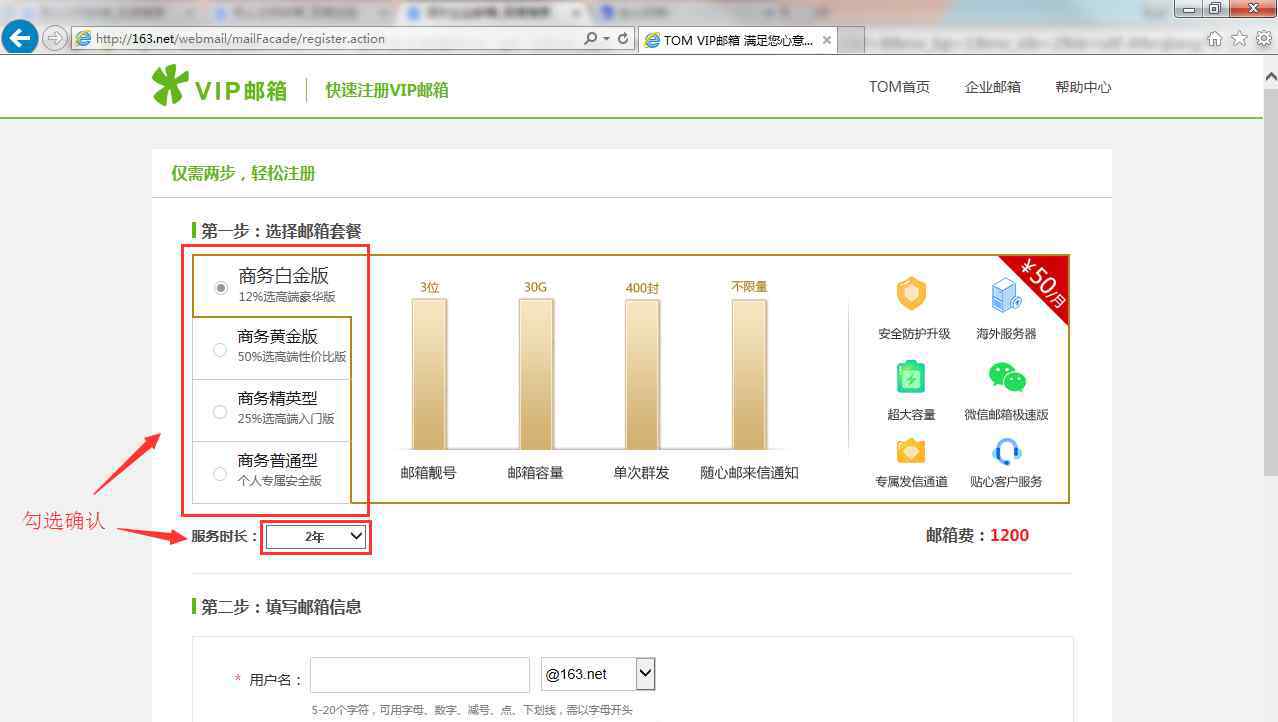Click the 3位 label above bar
This screenshot has width=1278, height=722.
coord(430,287)
